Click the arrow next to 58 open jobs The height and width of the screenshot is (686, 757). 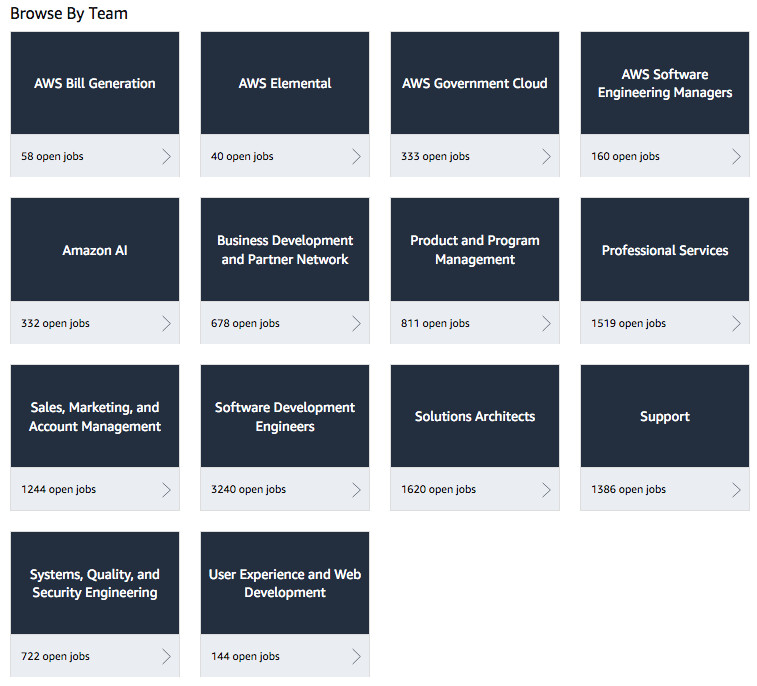point(167,156)
